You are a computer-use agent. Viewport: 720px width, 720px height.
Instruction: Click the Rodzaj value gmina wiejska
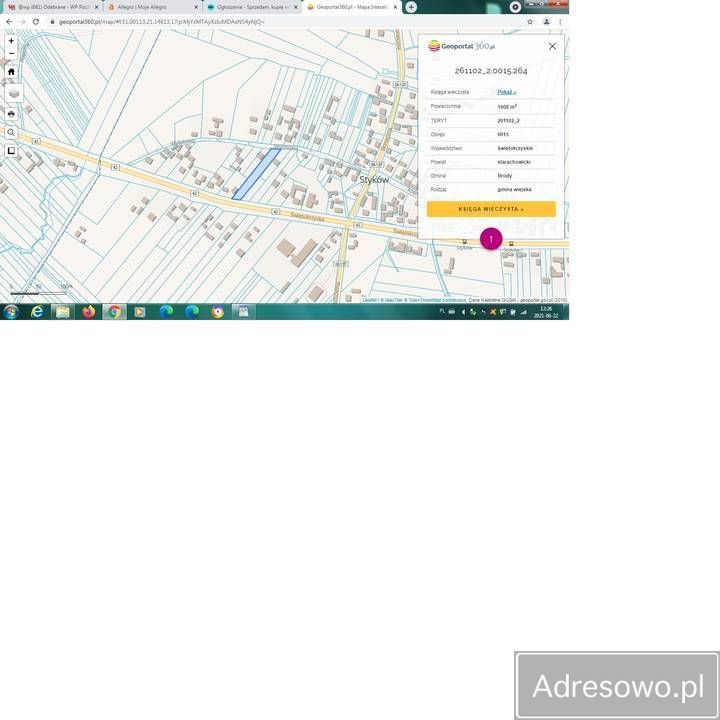(x=514, y=189)
